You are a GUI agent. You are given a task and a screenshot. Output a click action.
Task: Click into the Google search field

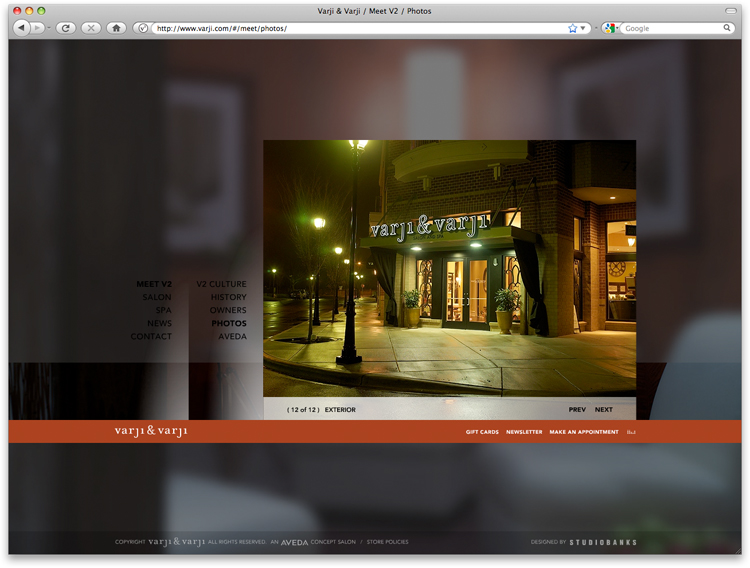[672, 28]
